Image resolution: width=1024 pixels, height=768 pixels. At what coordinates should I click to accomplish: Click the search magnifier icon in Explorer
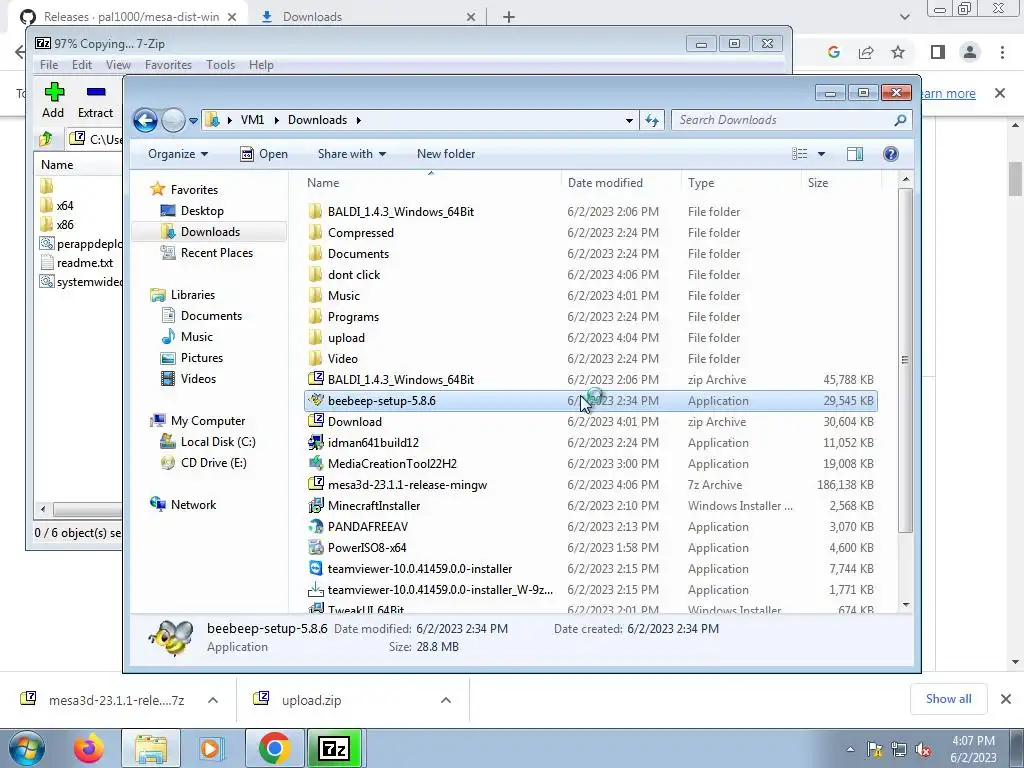(900, 120)
